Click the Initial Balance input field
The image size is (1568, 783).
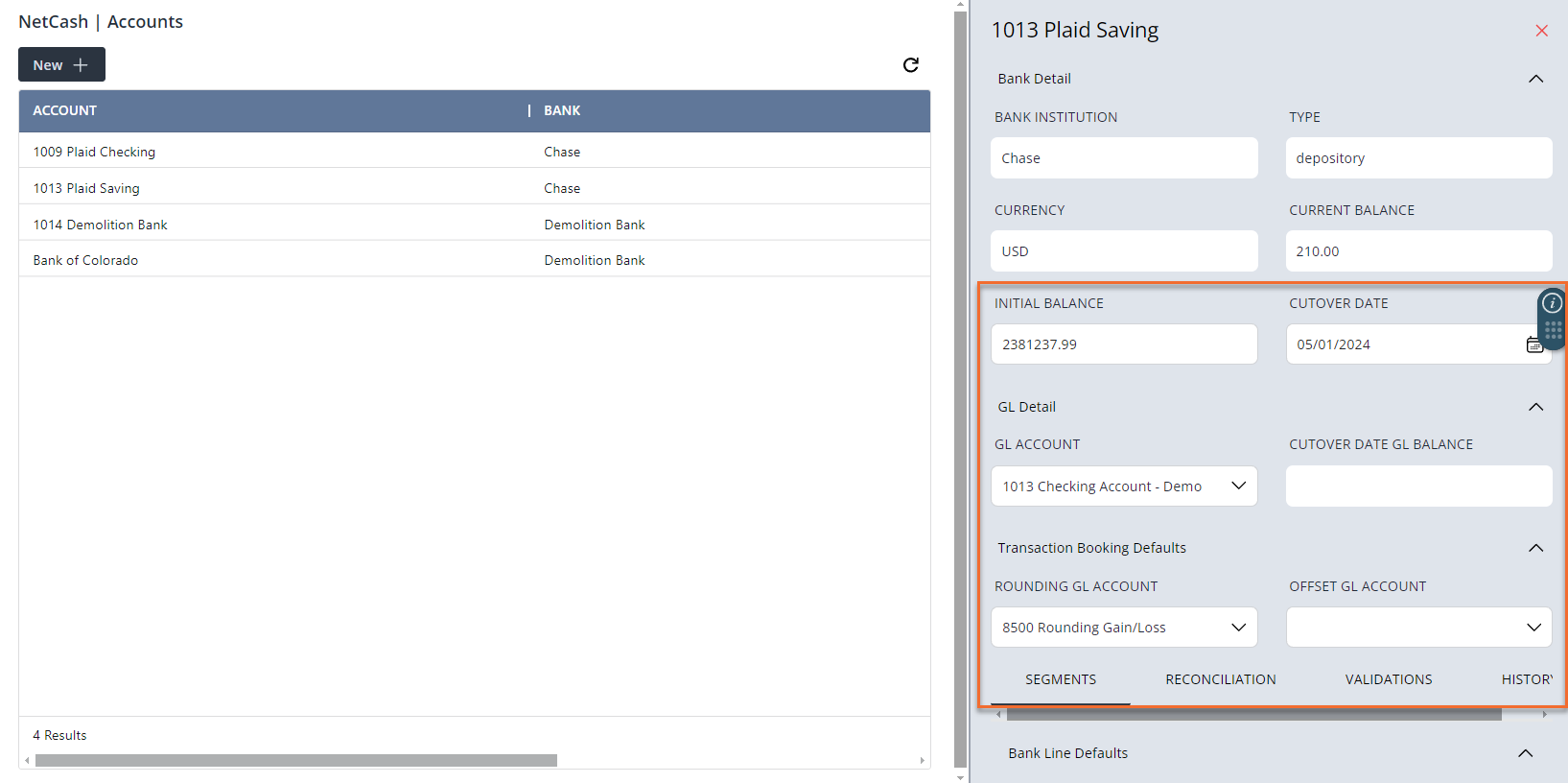(x=1123, y=344)
